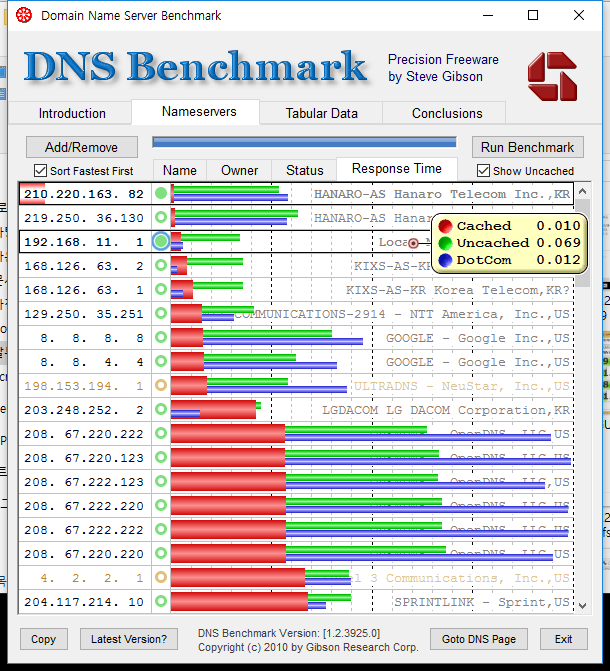Click orange status circle for 198.153.194.1
610x671 pixels.
tap(161, 385)
